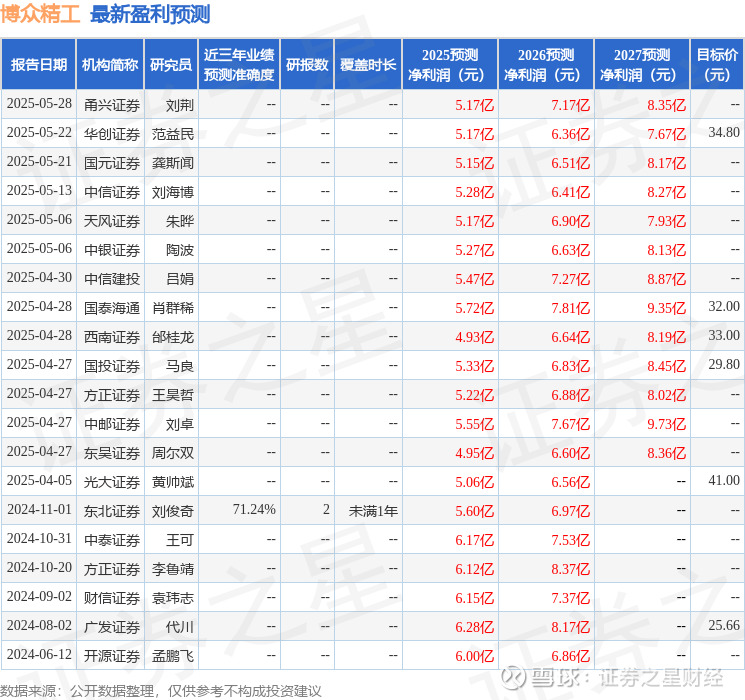Select the 华创证券 institution cell

(x=112, y=134)
